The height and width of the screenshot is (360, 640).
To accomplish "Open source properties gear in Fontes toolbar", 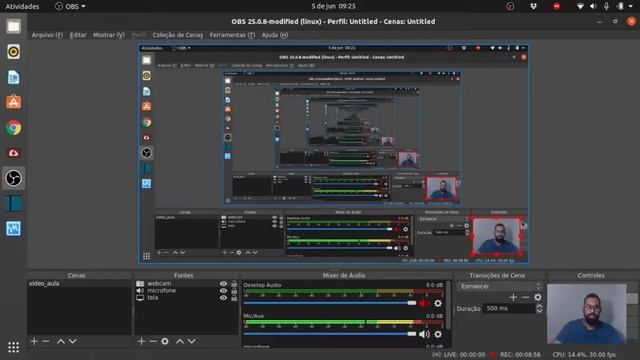I will pos(165,341).
